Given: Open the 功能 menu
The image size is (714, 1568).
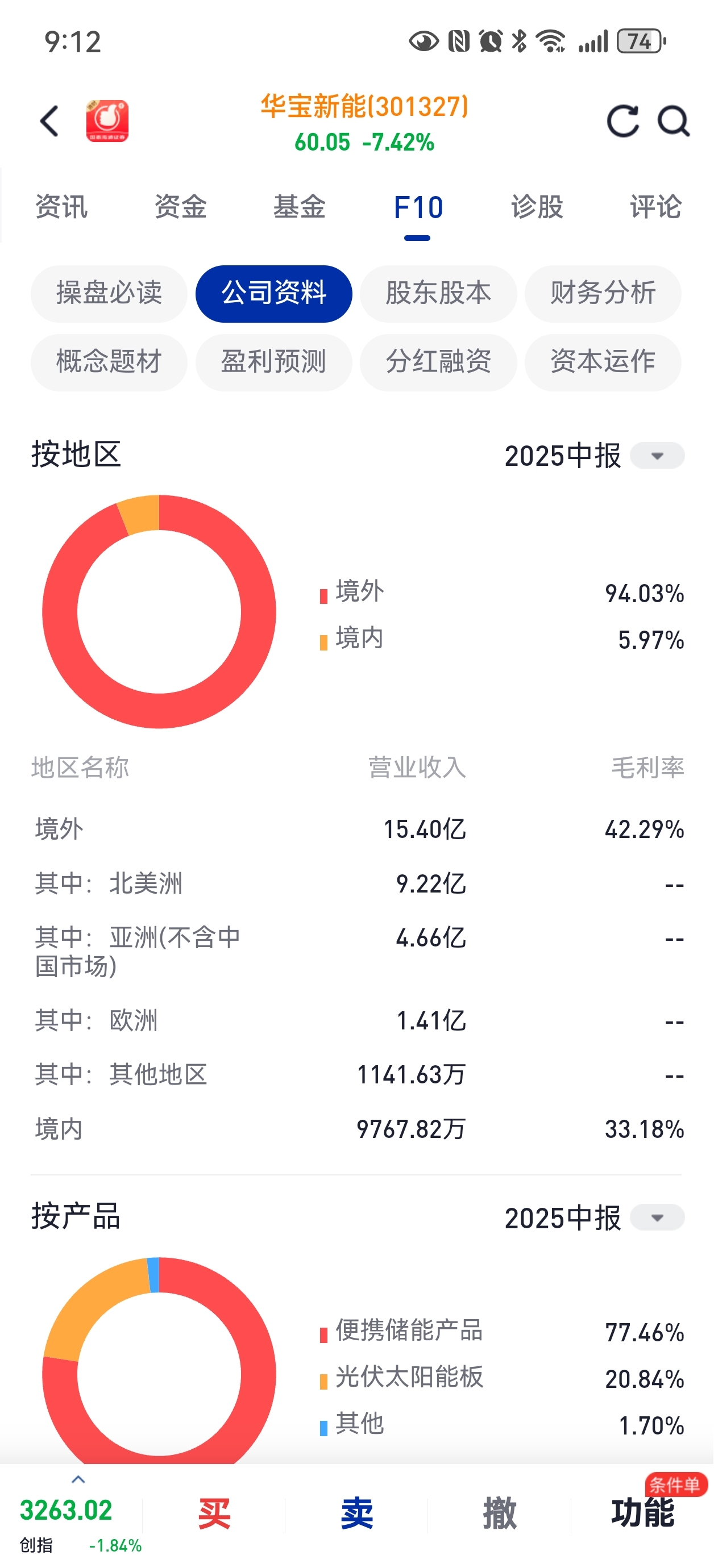Looking at the screenshot, I should pos(643,1514).
